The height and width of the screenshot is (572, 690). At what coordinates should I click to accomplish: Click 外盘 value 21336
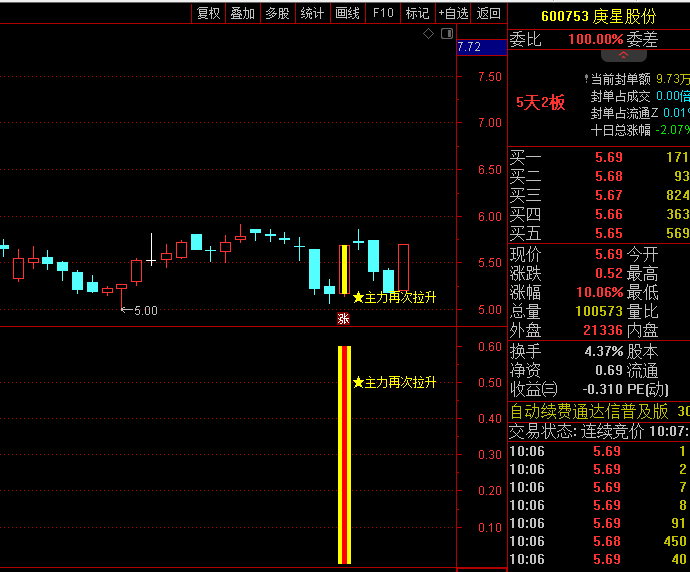603,330
